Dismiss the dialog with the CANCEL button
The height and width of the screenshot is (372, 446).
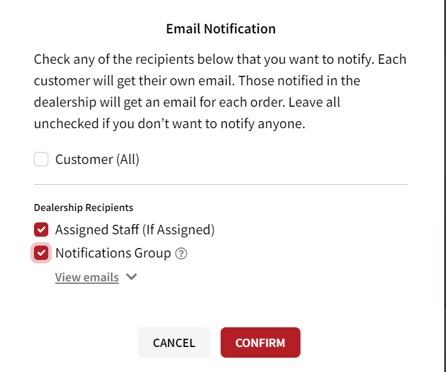tap(174, 343)
